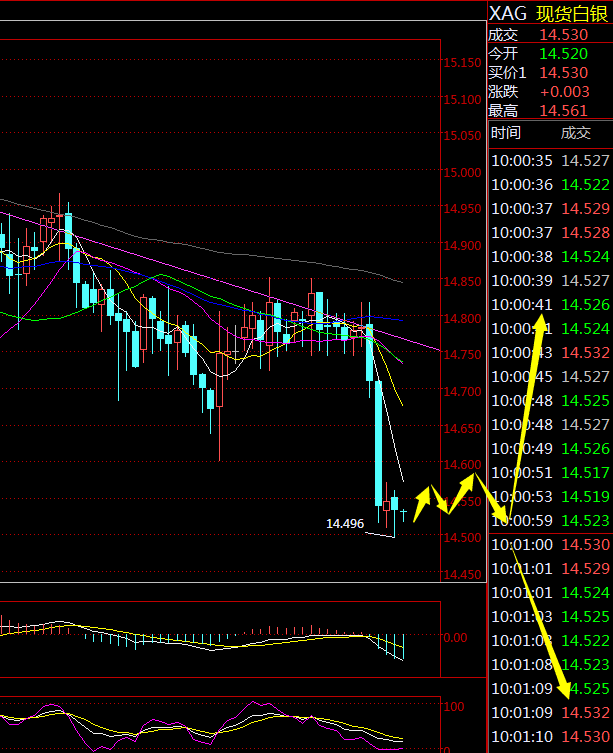Click the 14.527 price in the 10:00:45 row
613x753 pixels.
coord(586,376)
